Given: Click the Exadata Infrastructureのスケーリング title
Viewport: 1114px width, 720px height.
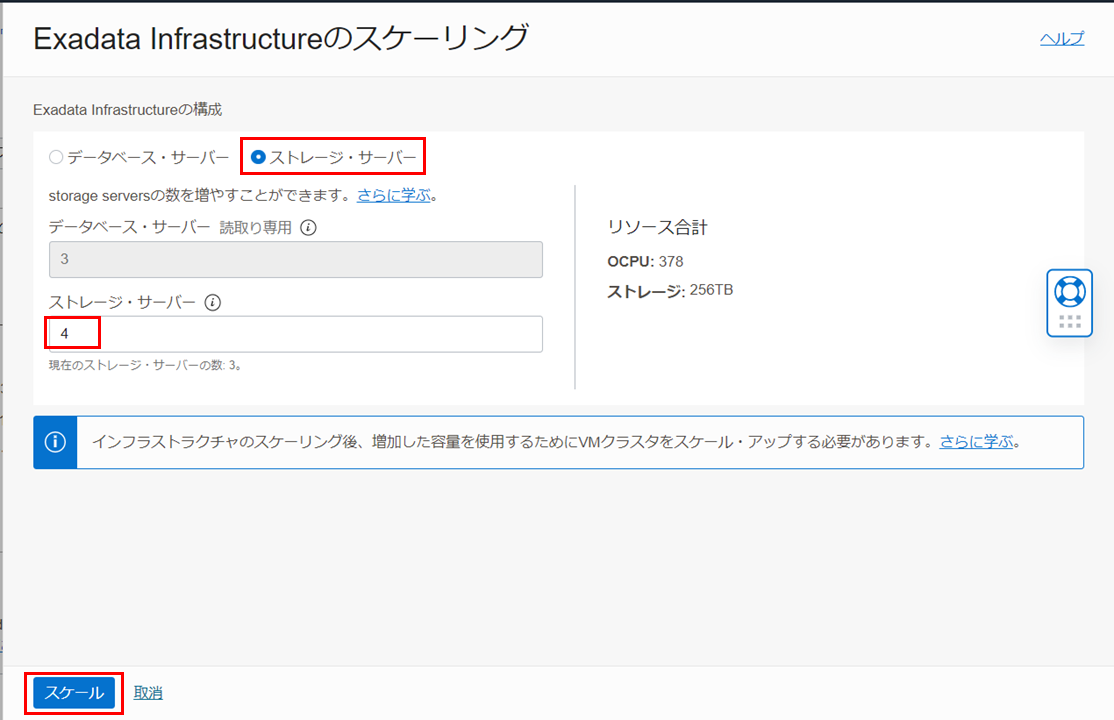Looking at the screenshot, I should [x=280, y=38].
